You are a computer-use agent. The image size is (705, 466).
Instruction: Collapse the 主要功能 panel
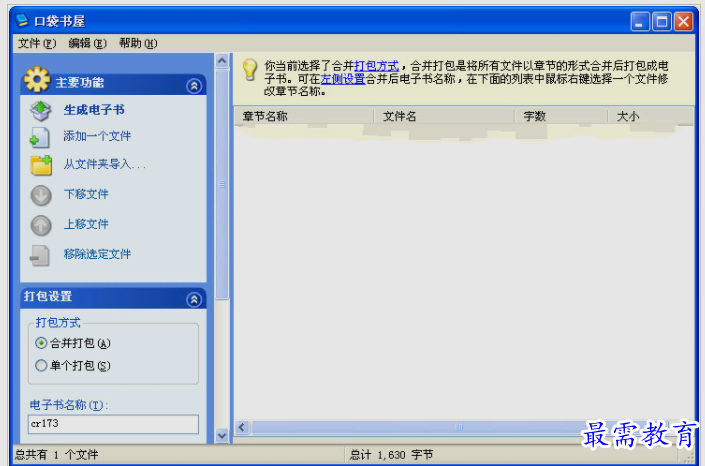[194, 86]
